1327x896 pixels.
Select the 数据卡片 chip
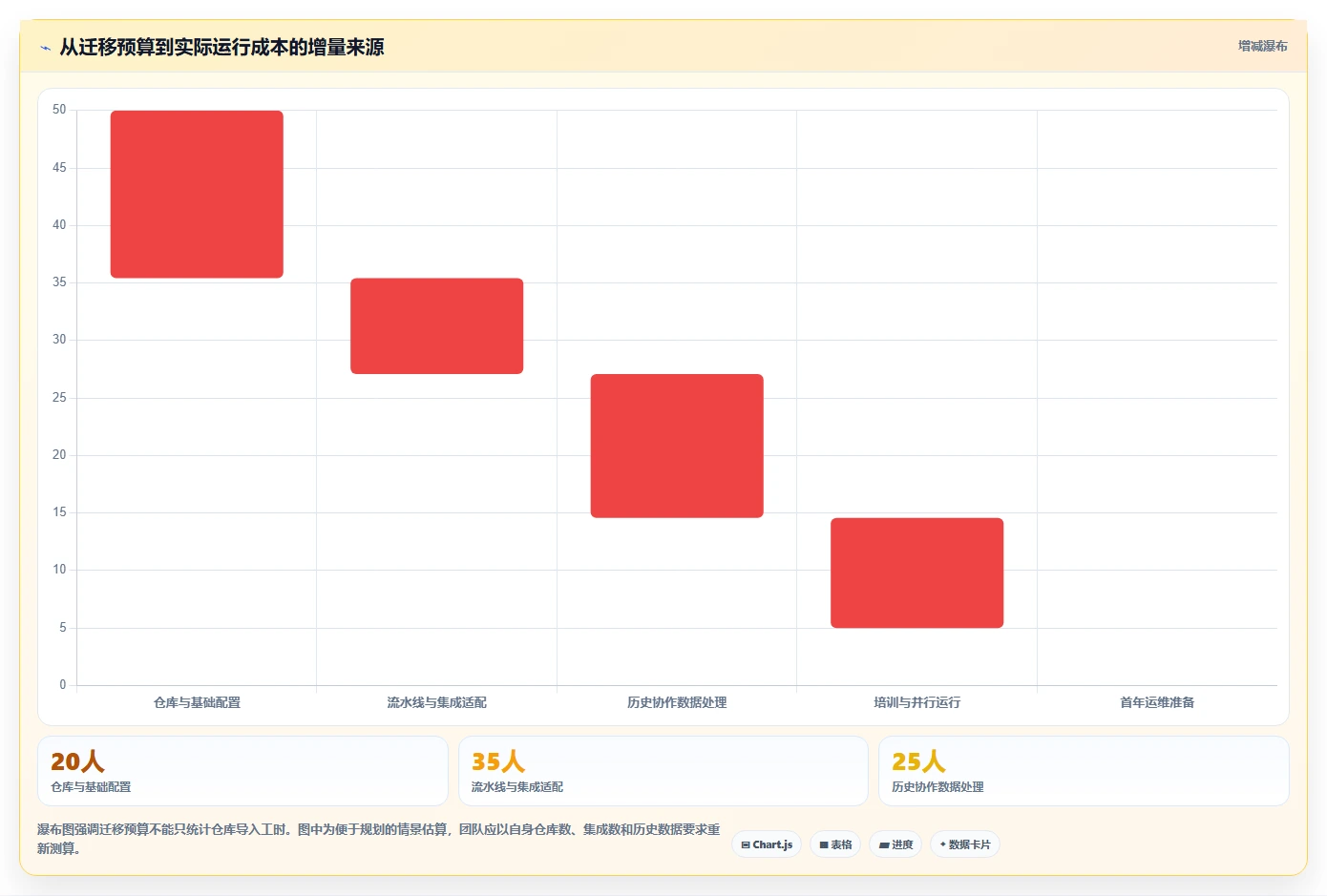[x=965, y=844]
